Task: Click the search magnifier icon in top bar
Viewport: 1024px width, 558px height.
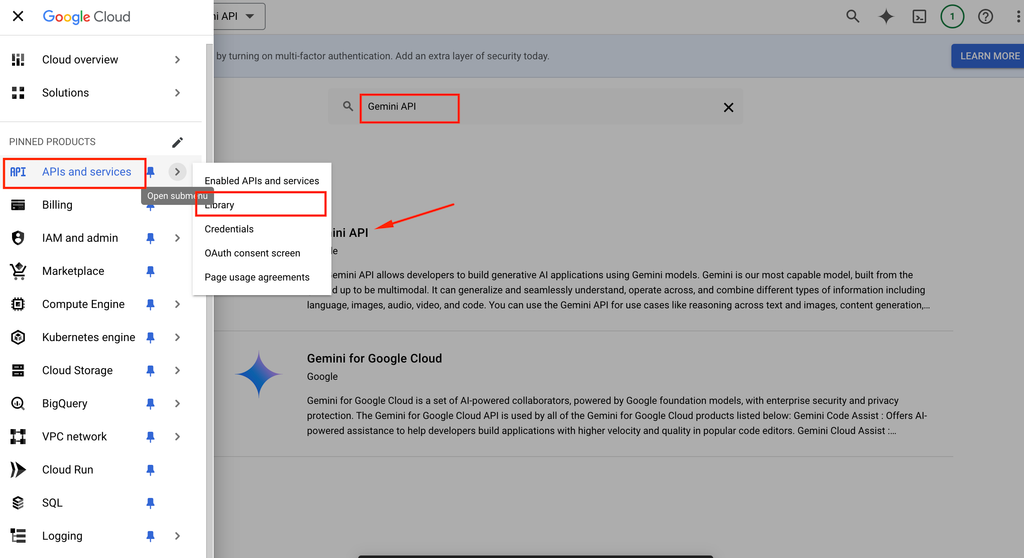Action: tap(852, 16)
